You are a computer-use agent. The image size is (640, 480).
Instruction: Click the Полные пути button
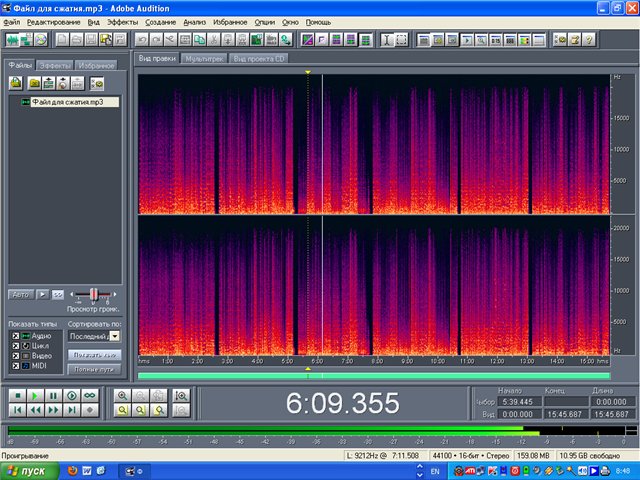coord(93,370)
